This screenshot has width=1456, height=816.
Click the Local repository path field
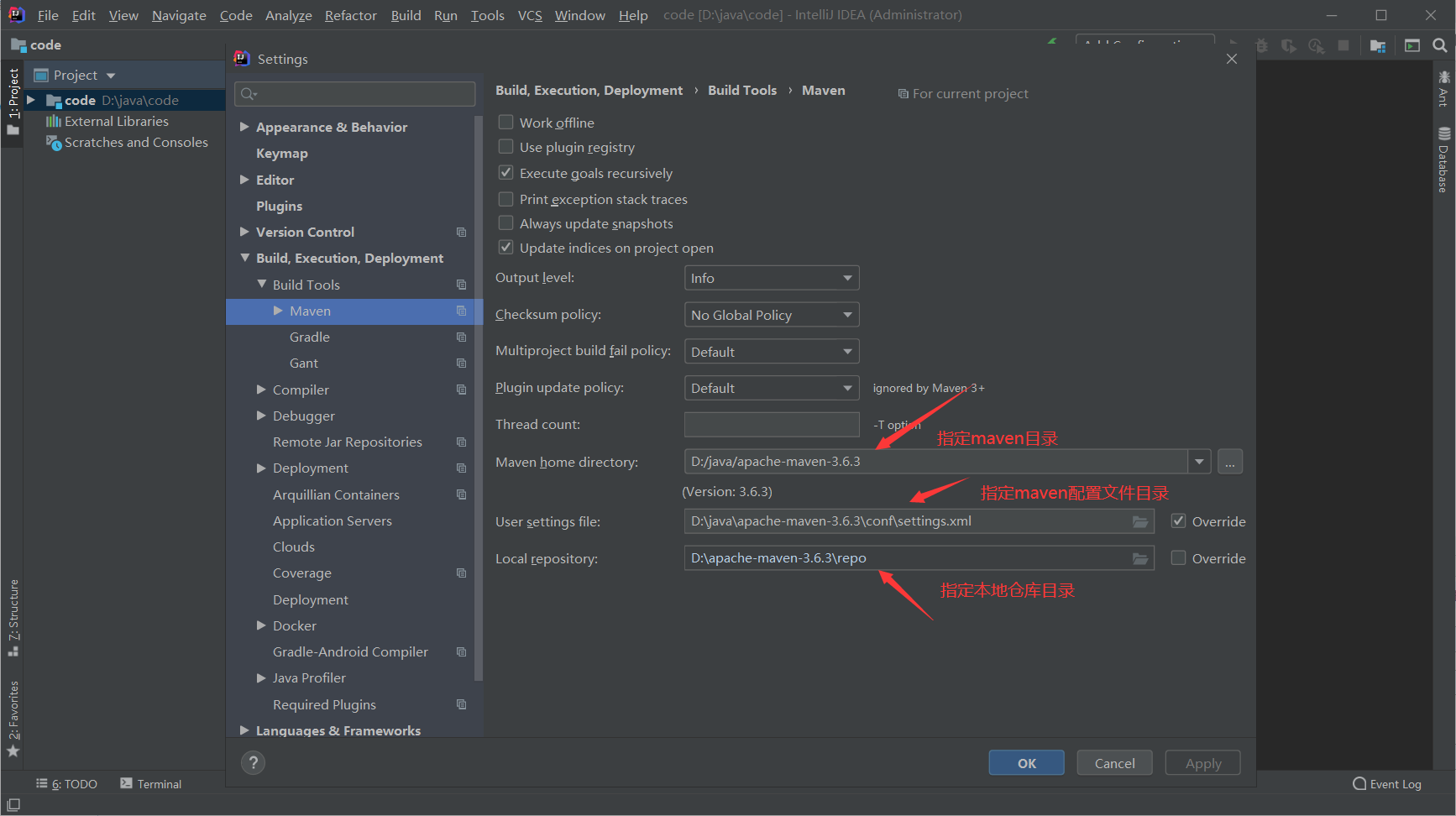click(919, 558)
